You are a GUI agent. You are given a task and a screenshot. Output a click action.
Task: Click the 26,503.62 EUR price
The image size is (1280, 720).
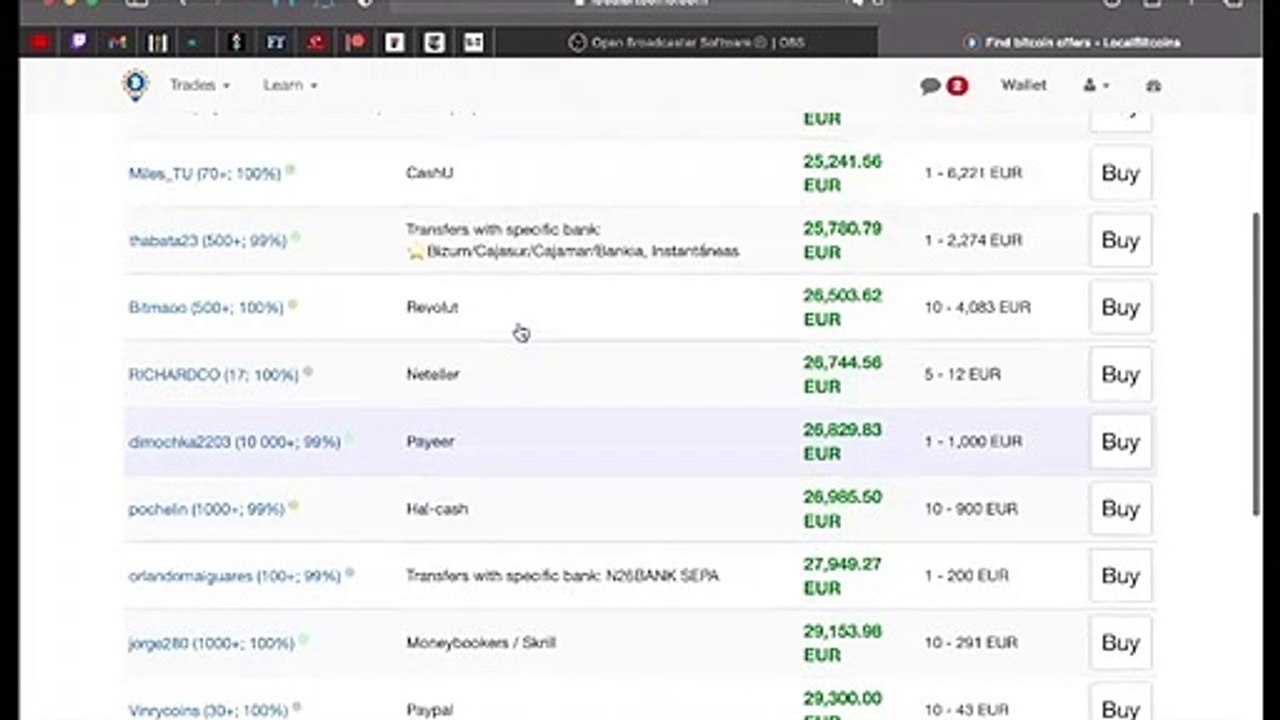842,307
